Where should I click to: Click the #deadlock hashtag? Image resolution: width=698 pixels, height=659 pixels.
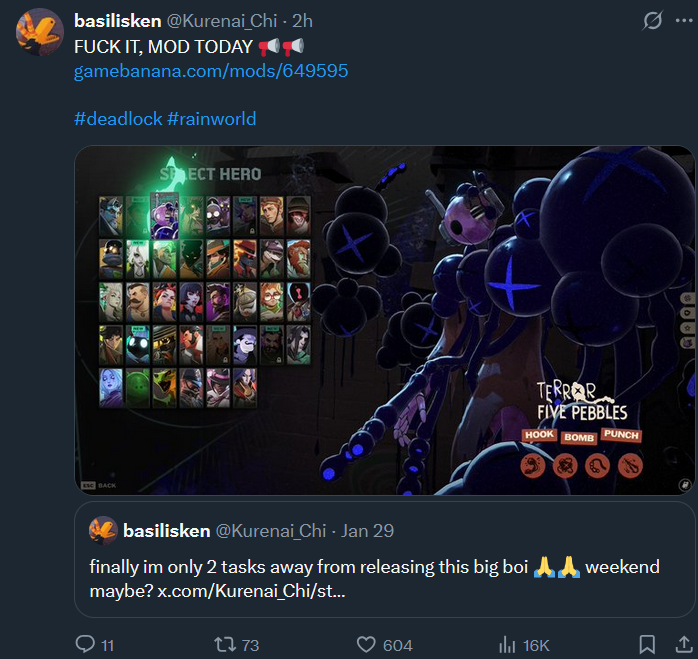118,119
